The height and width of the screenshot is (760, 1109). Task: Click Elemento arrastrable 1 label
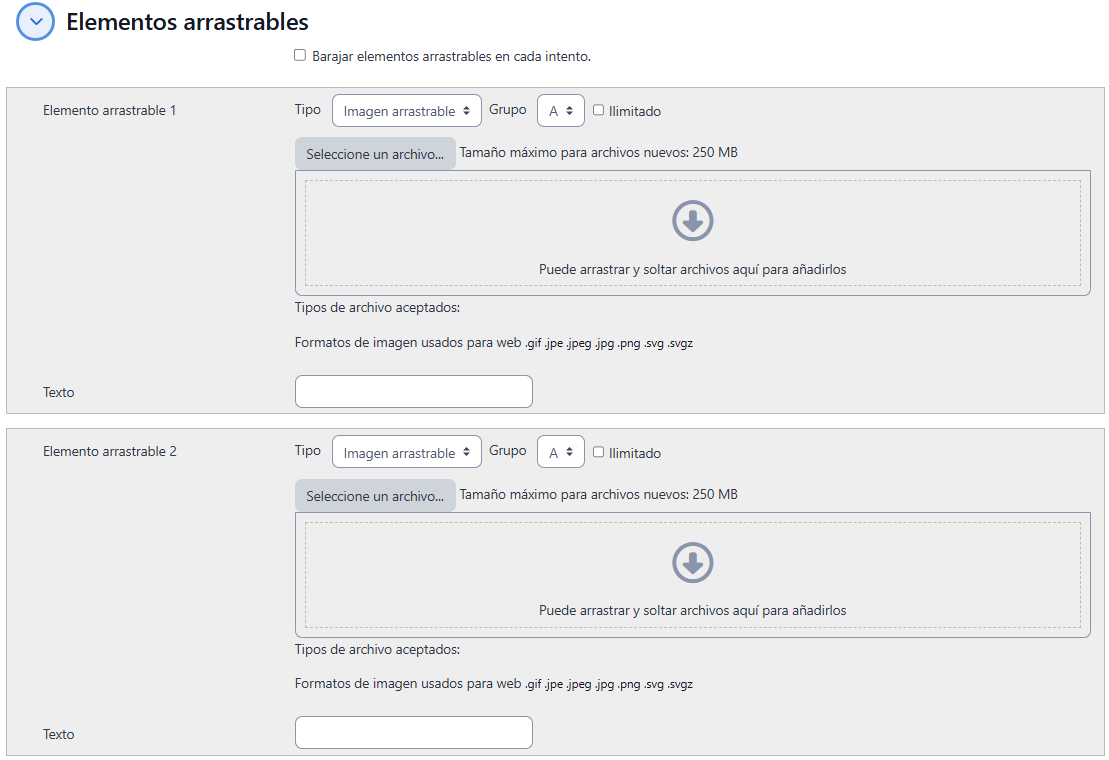[x=110, y=110]
